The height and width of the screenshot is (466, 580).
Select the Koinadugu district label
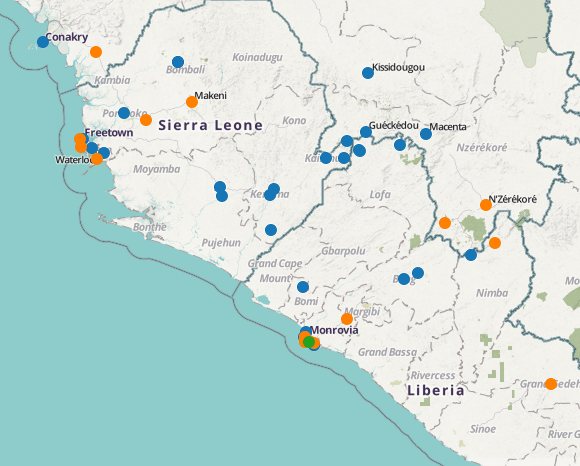click(x=257, y=57)
